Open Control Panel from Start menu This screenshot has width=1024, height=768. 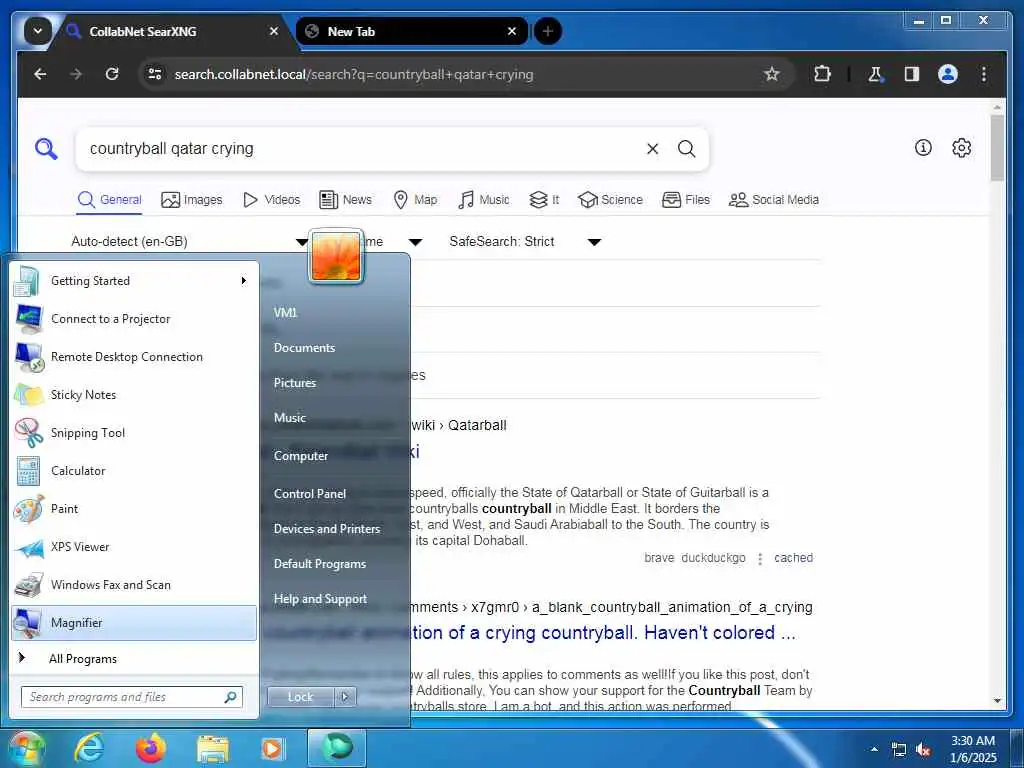310,494
